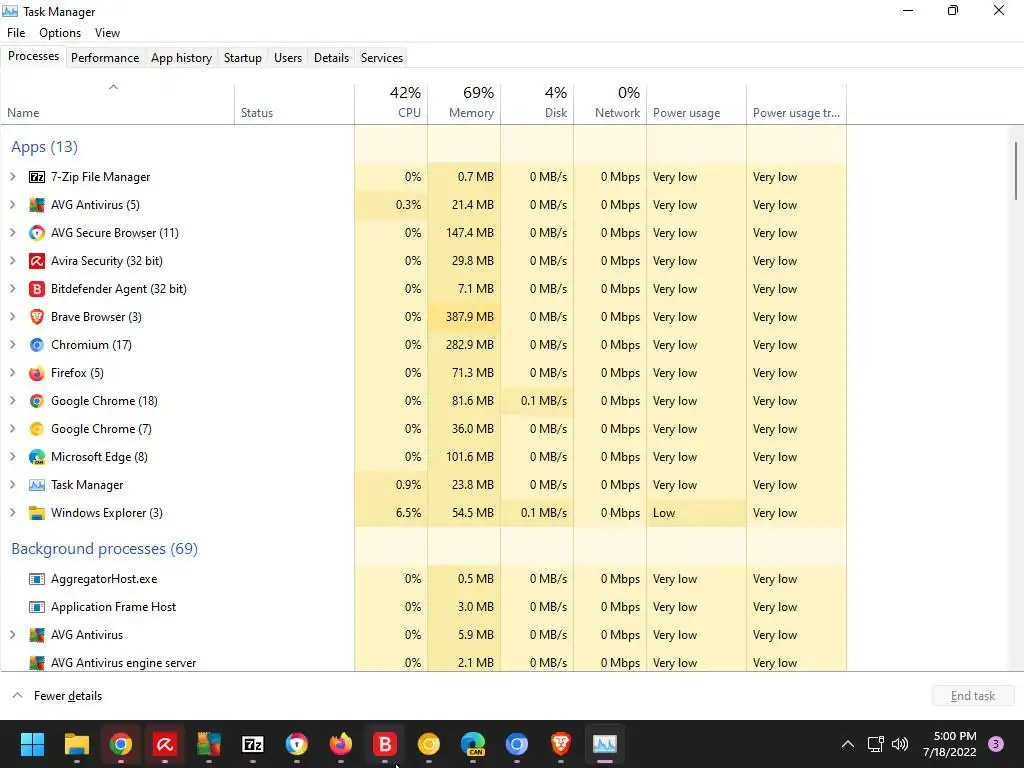Open File Explorer from the taskbar
This screenshot has height=768, width=1024.
coord(76,744)
